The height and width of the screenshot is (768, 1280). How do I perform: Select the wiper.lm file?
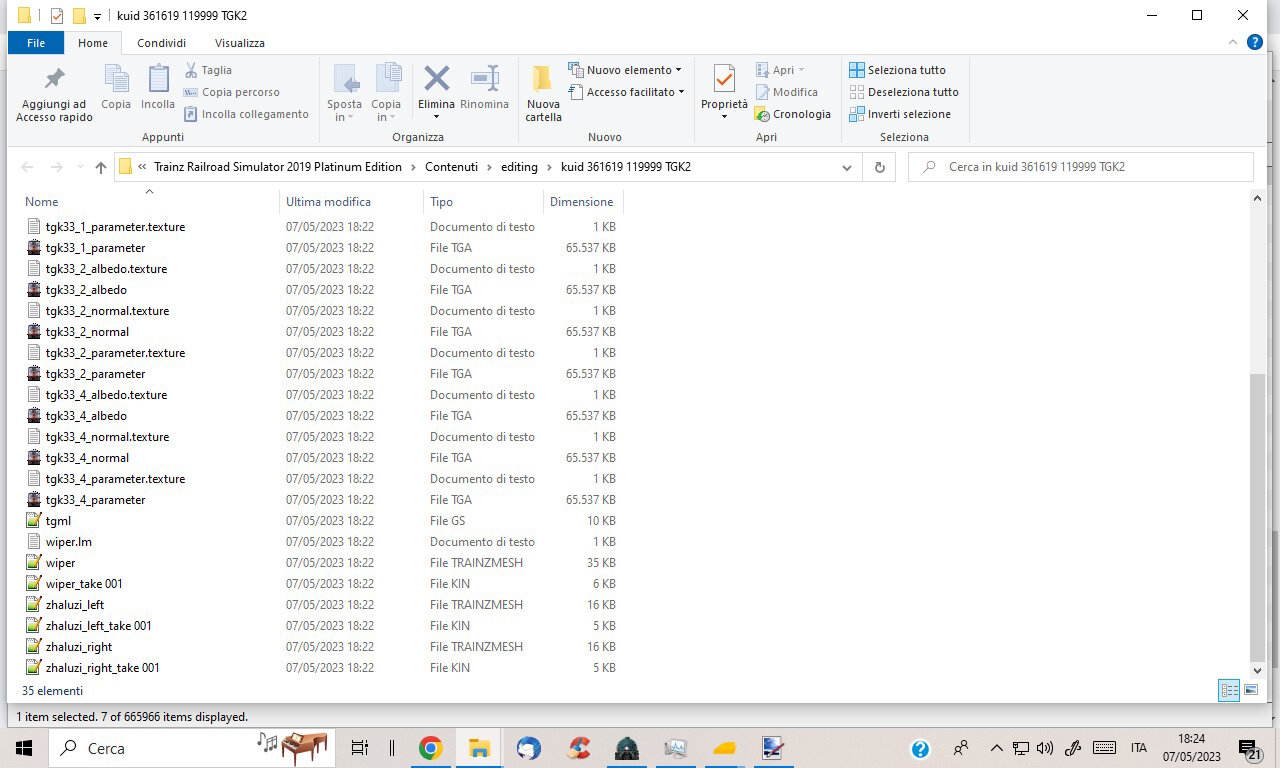(68, 542)
